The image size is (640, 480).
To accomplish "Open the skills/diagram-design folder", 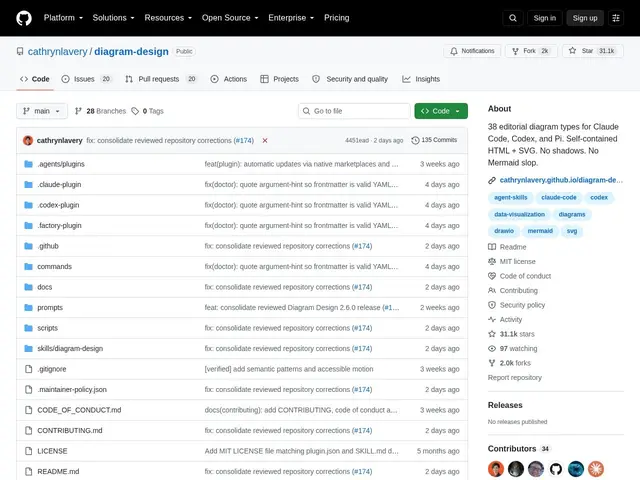I will [x=70, y=348].
